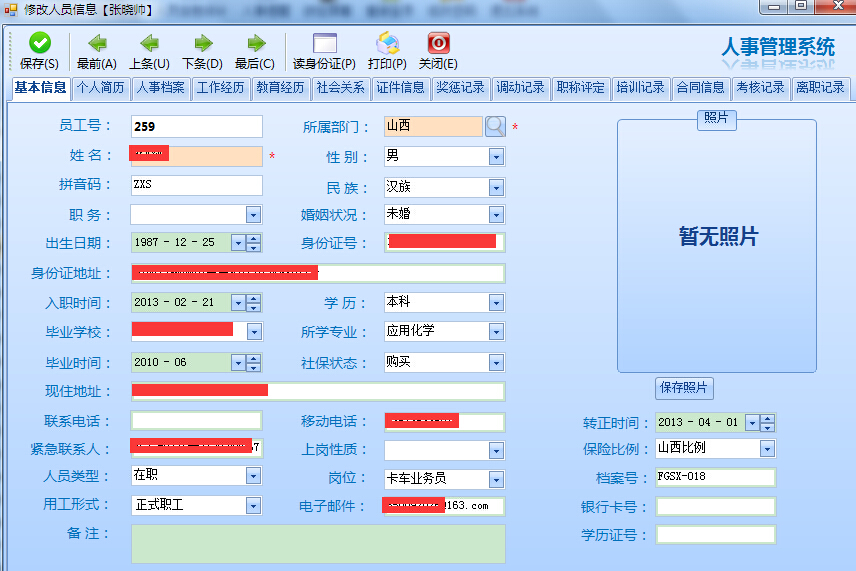Switch to the 合同信息 tab
This screenshot has height=571, width=856.
[700, 88]
